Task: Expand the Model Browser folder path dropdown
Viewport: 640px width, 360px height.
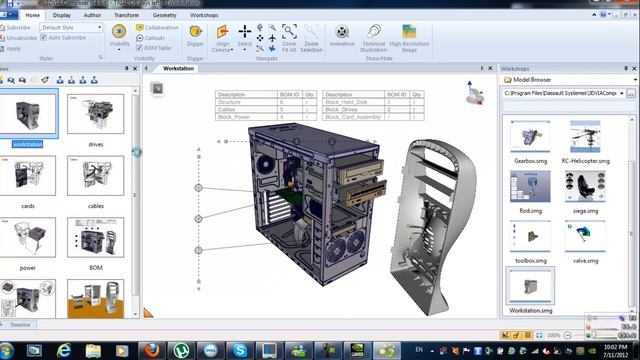Action: click(x=622, y=93)
